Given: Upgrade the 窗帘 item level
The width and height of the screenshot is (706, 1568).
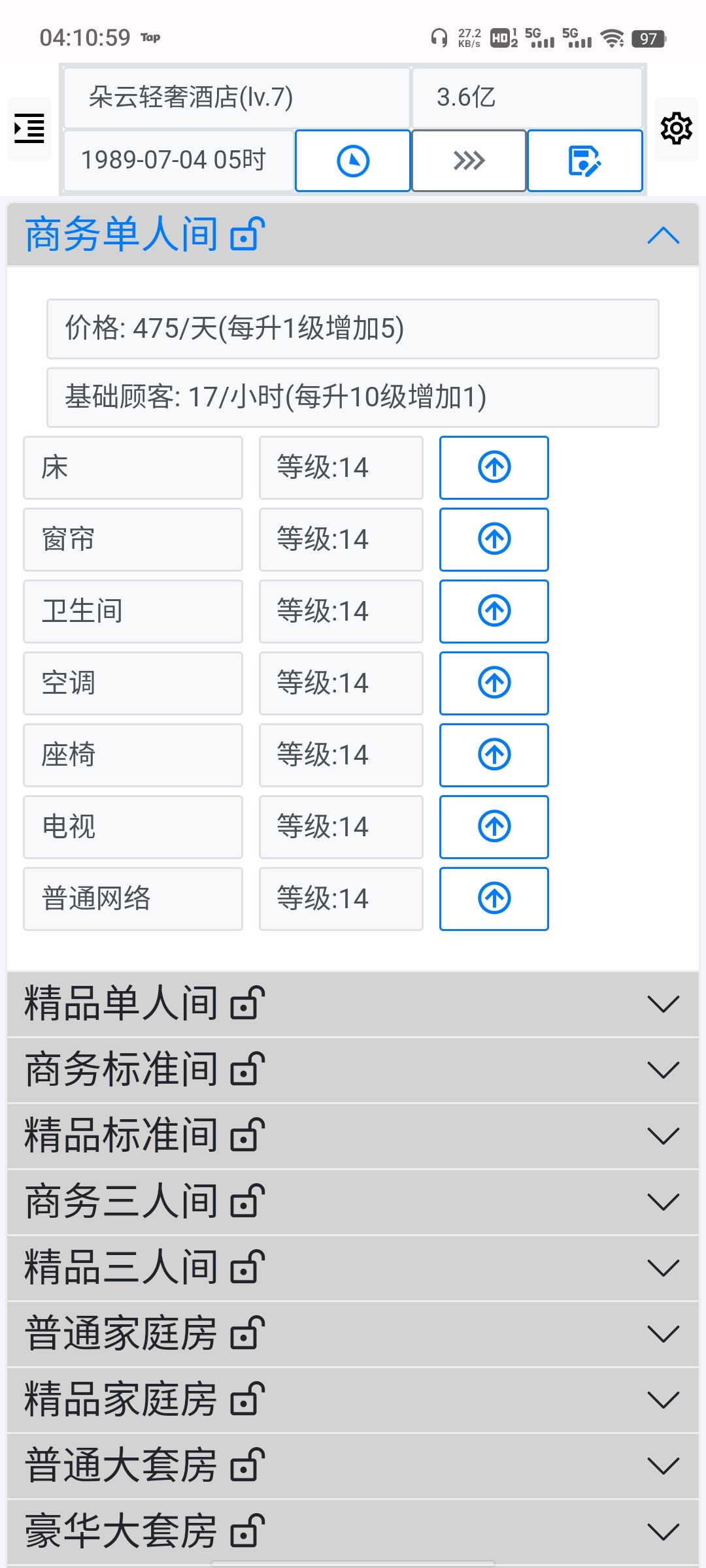Looking at the screenshot, I should point(494,540).
